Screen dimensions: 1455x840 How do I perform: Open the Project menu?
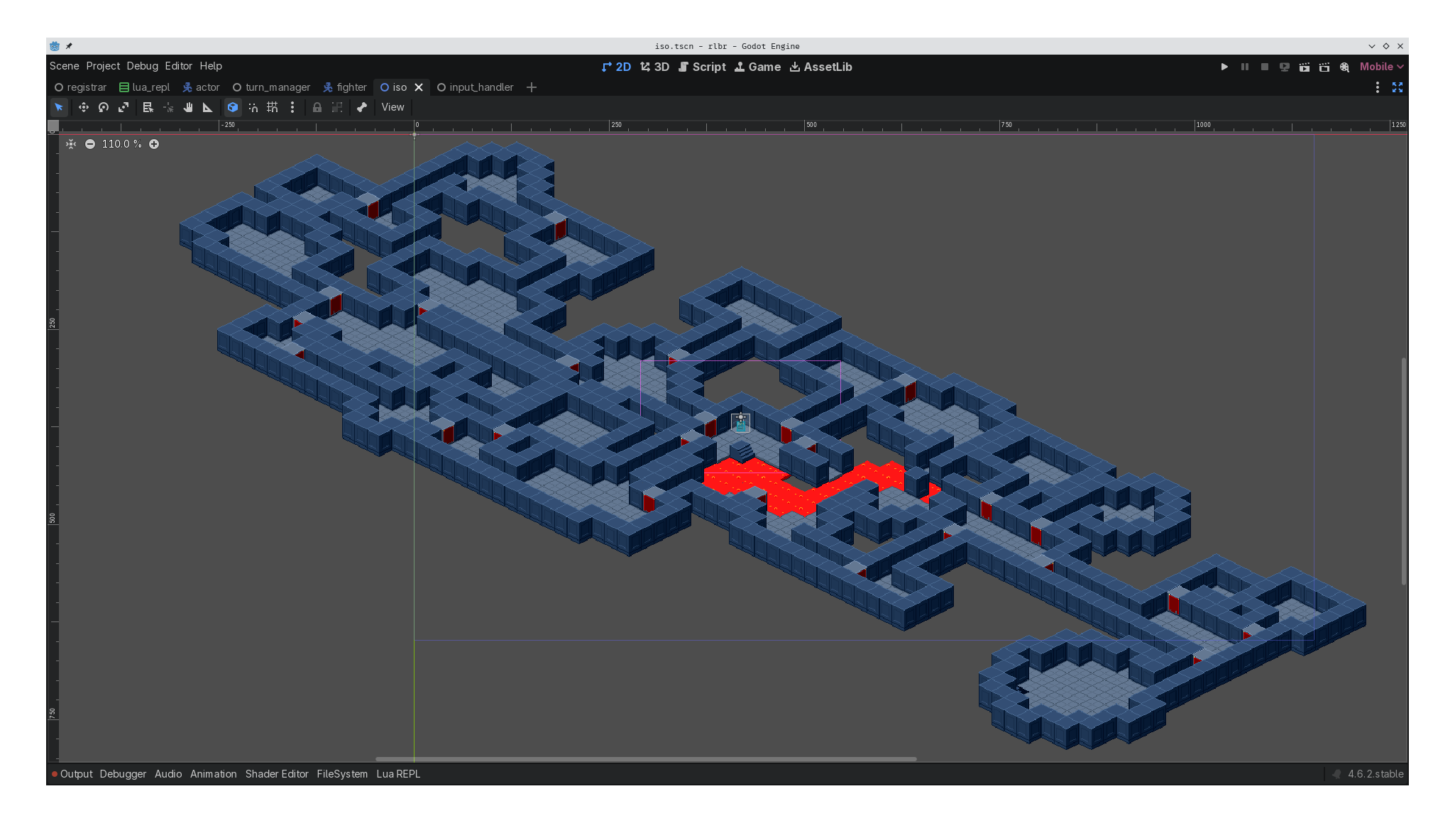tap(103, 66)
